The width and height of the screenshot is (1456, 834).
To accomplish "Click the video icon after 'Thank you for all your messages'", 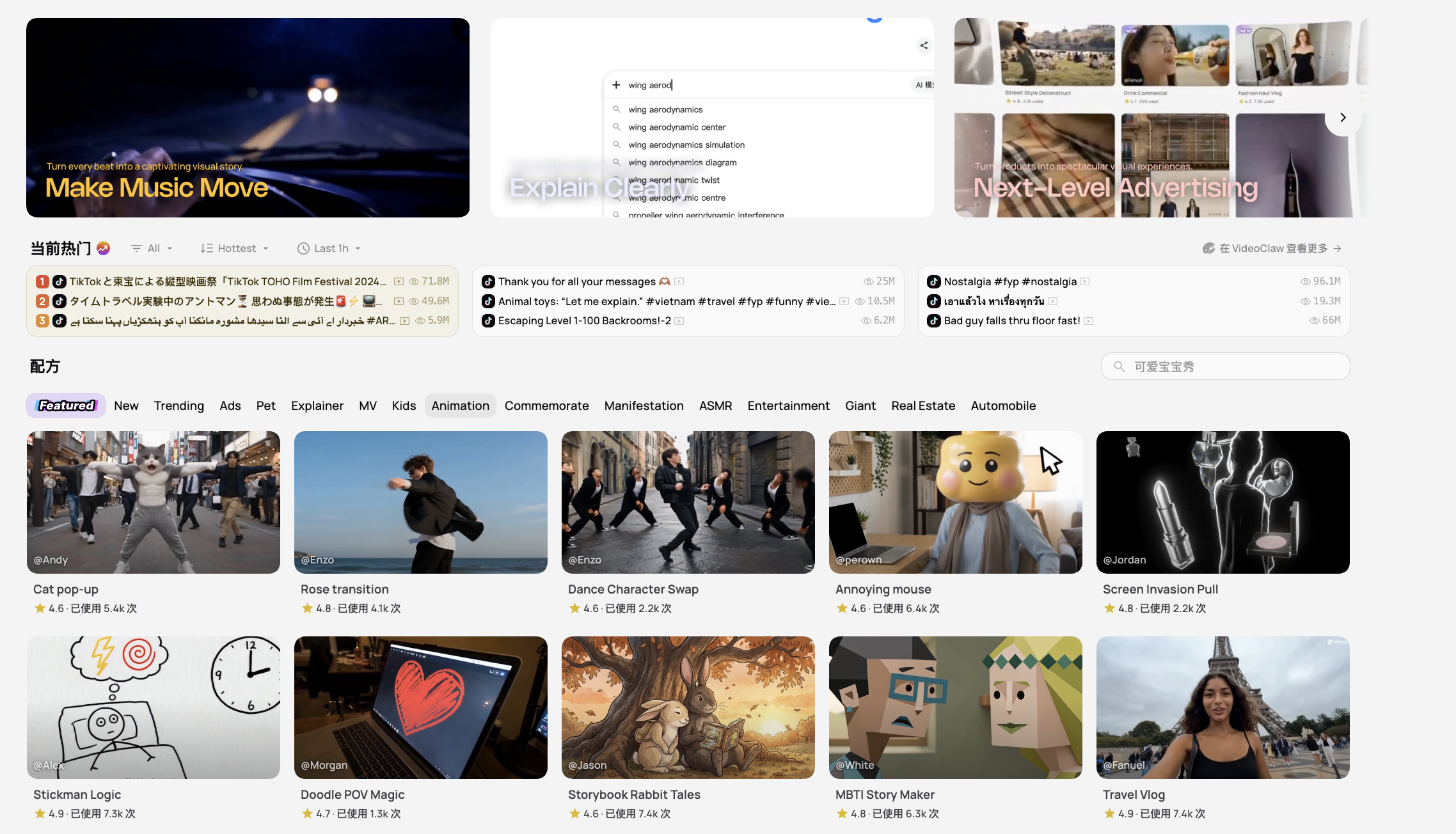I will [679, 281].
